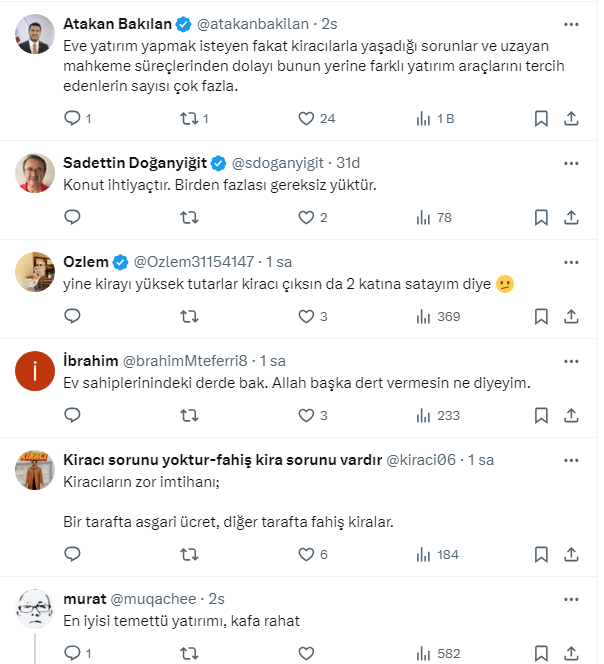
Task: Retweet Ozlem's post
Action: click(x=187, y=316)
